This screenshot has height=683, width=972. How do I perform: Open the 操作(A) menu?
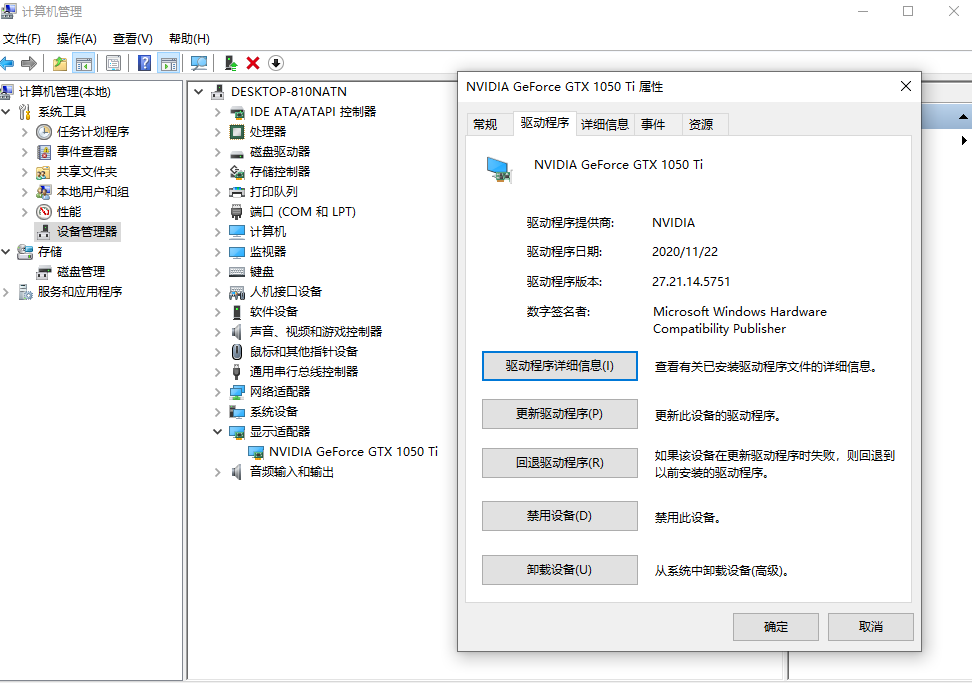[x=76, y=38]
